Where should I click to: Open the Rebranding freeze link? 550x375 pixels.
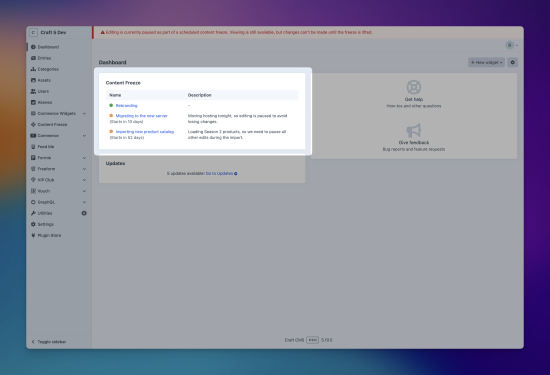(127, 106)
